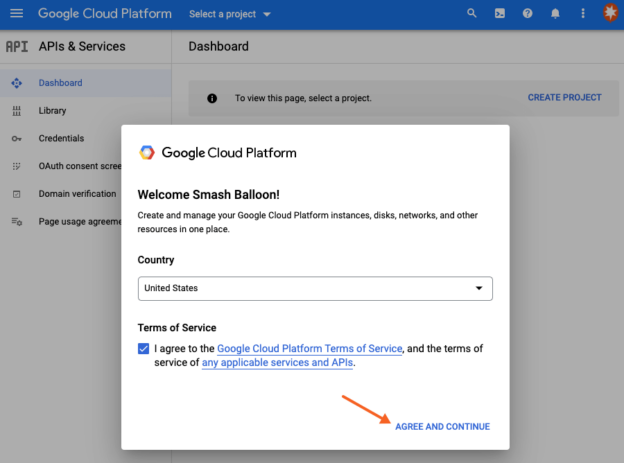Open the Select a project dropdown

pyautogui.click(x=230, y=14)
